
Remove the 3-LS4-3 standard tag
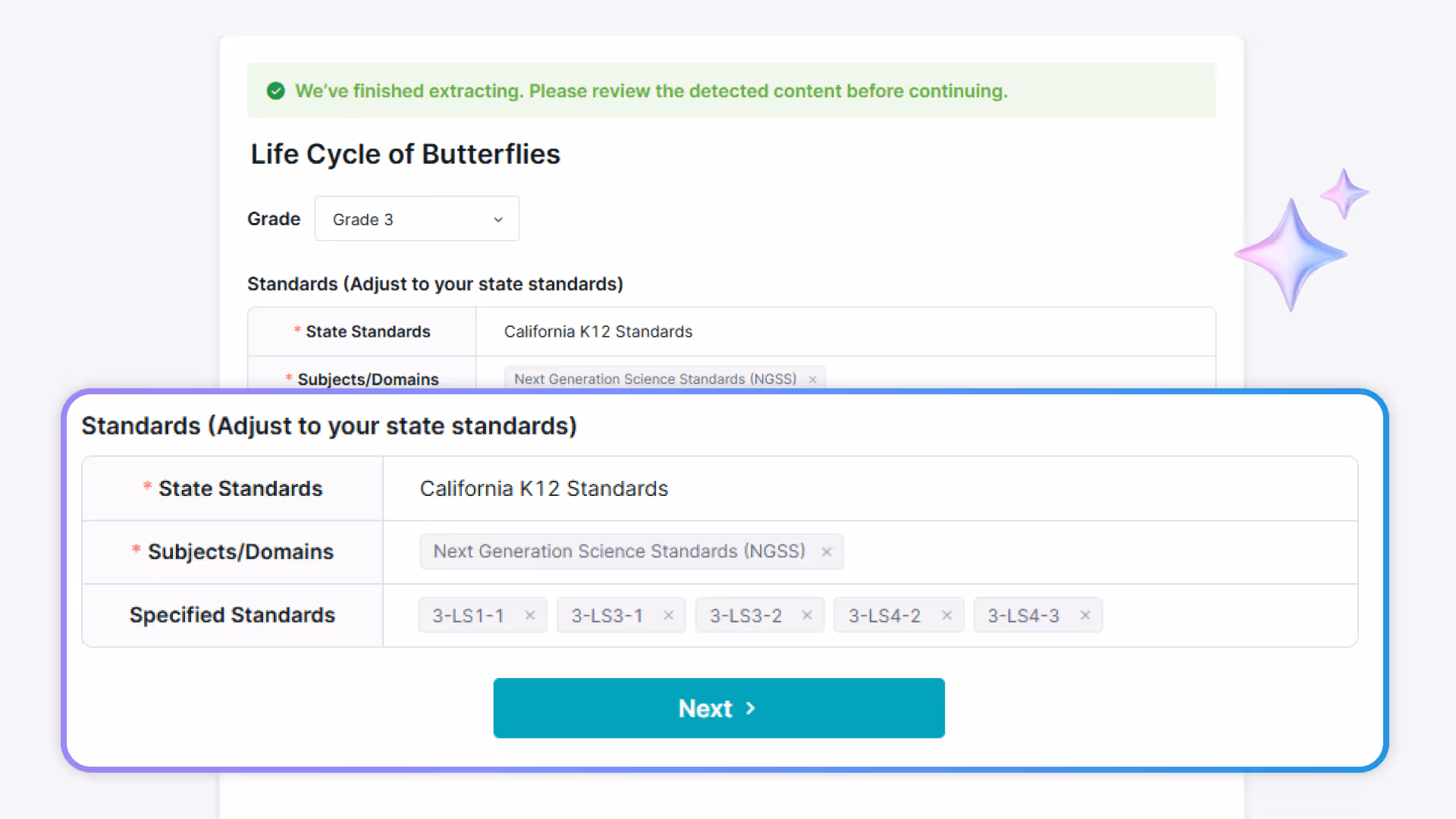click(1085, 615)
